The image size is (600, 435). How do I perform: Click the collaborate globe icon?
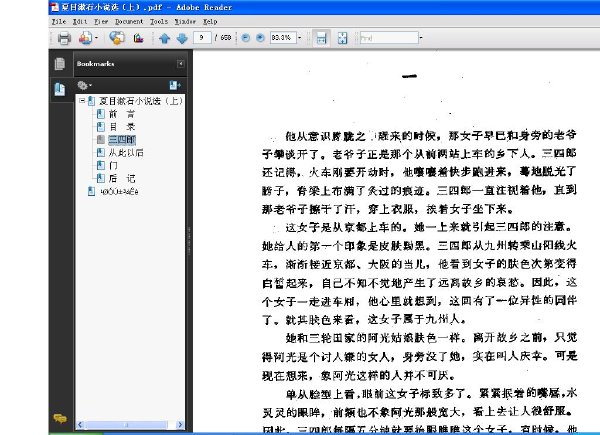pyautogui.click(x=117, y=38)
